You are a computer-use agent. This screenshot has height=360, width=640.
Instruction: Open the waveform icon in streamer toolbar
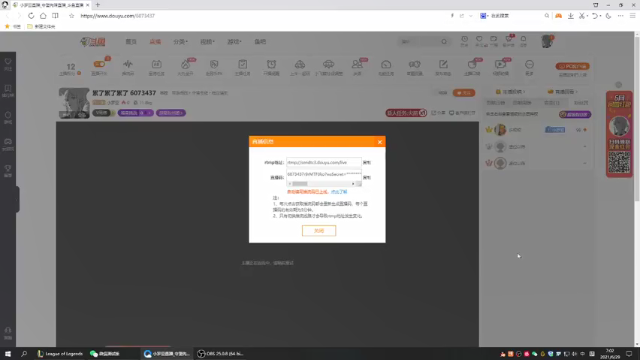coord(128,64)
